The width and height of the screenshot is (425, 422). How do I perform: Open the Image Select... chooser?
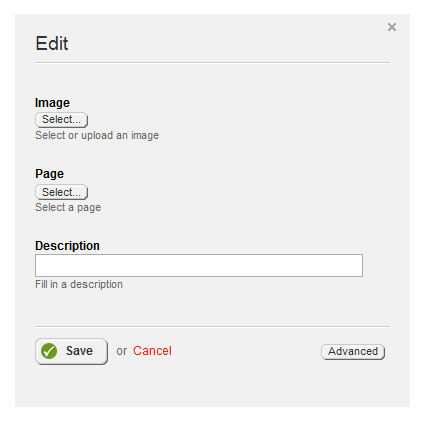(61, 120)
